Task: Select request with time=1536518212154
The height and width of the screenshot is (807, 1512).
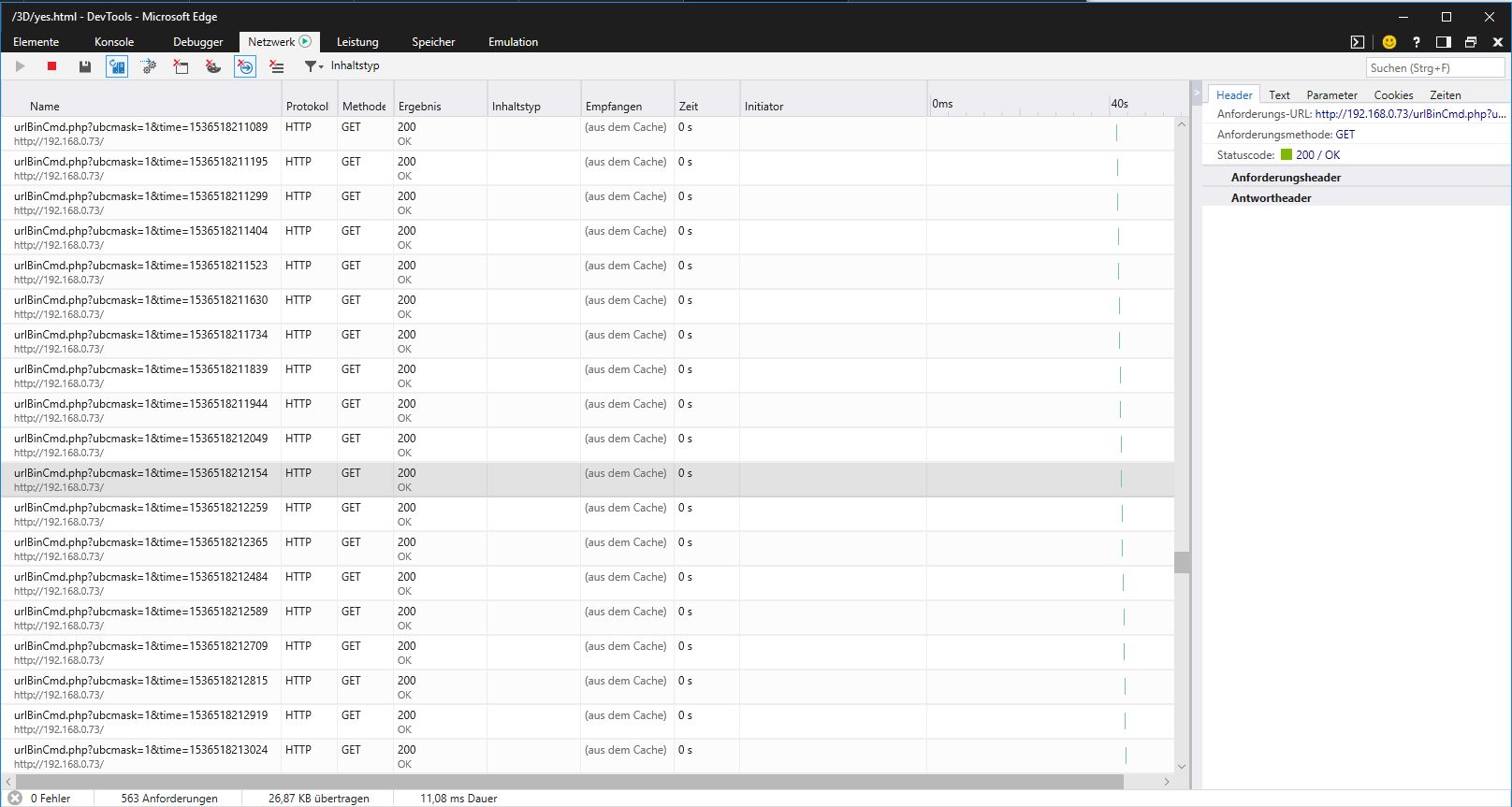Action: click(x=588, y=480)
